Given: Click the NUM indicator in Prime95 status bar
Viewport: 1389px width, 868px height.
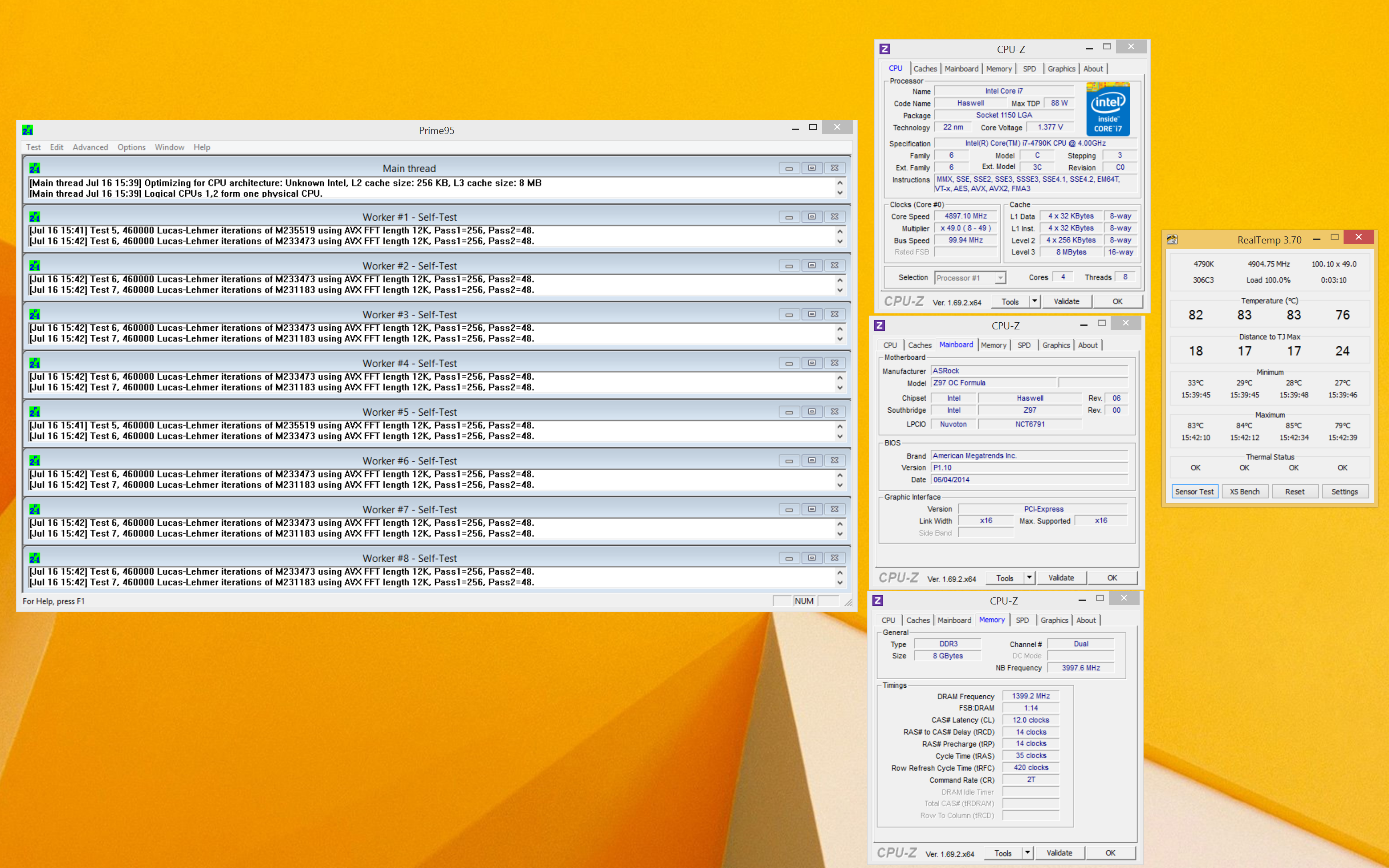Looking at the screenshot, I should tap(804, 601).
